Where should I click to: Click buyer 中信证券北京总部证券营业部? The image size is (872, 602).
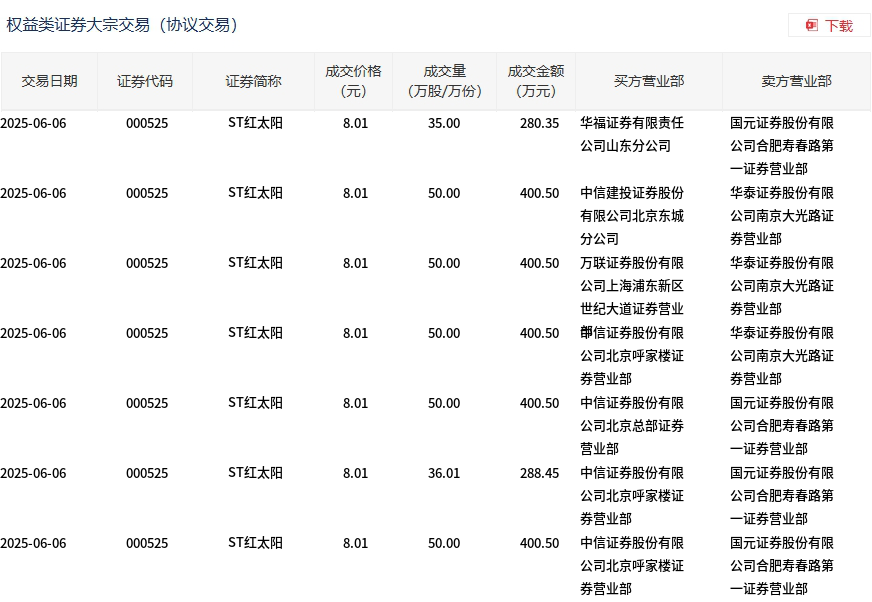click(x=632, y=426)
